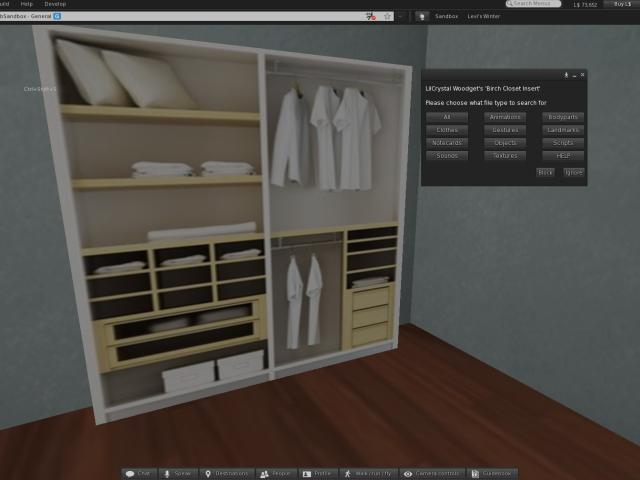Expand the location history dropdown arrow

pyautogui.click(x=400, y=16)
